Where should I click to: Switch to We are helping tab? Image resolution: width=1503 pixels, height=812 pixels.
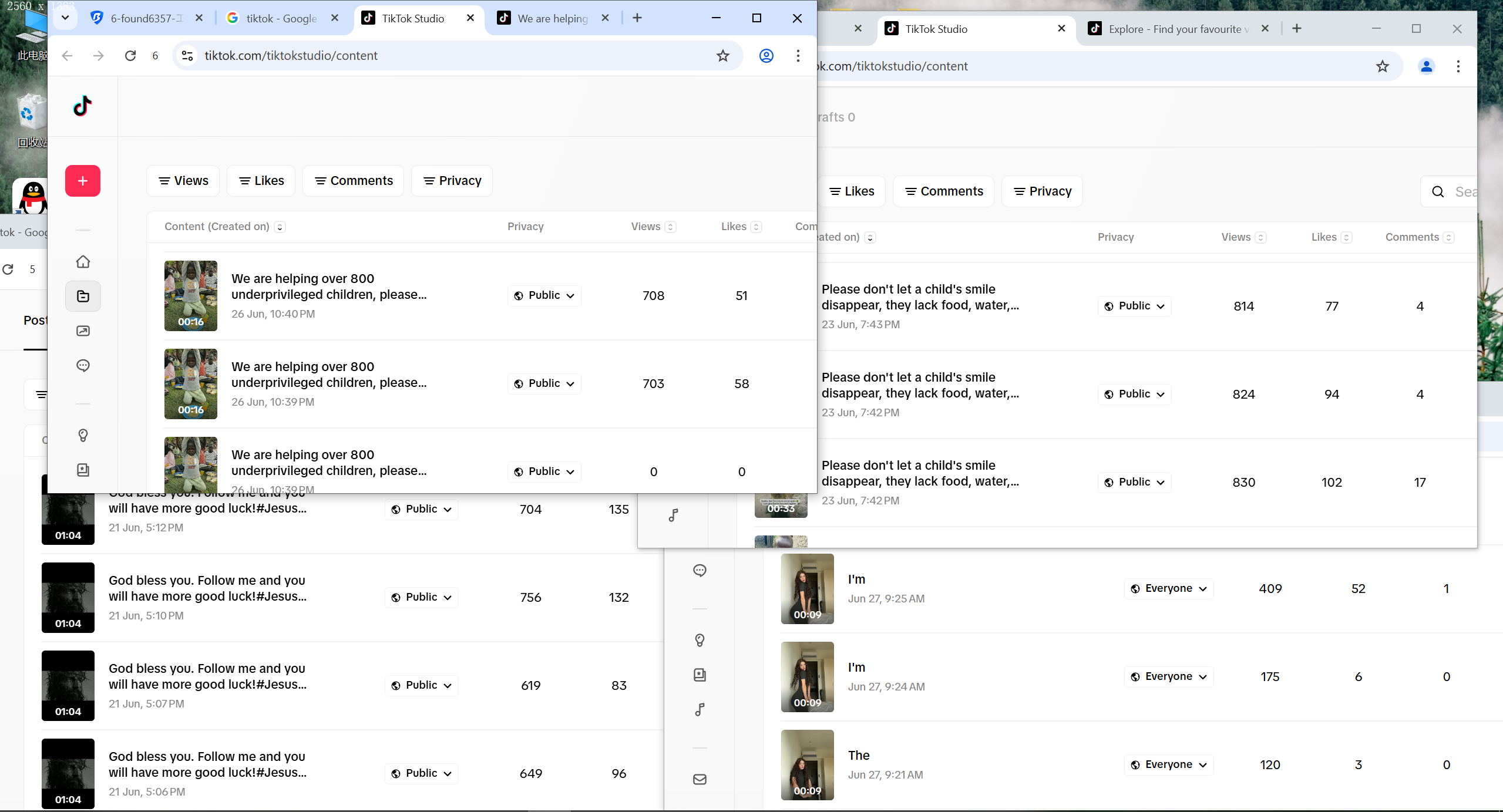(x=552, y=18)
